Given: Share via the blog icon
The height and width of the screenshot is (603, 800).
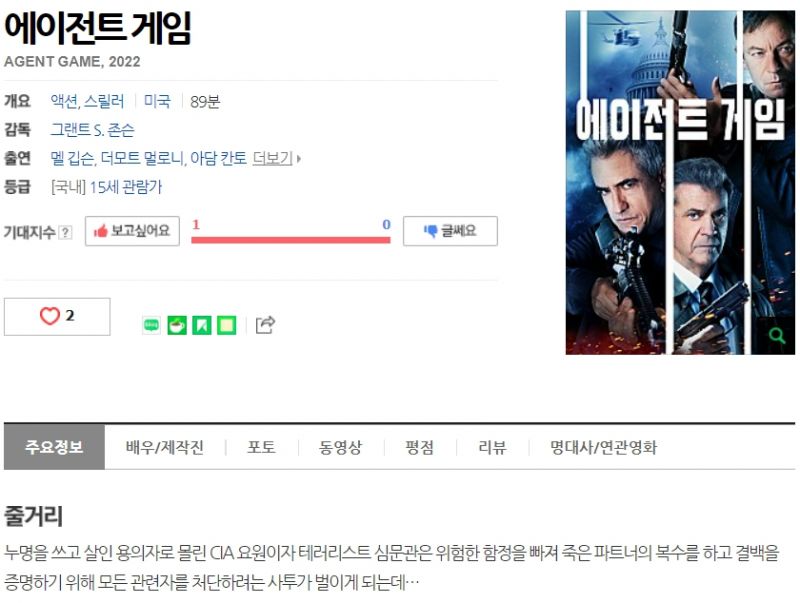Looking at the screenshot, I should tap(152, 325).
